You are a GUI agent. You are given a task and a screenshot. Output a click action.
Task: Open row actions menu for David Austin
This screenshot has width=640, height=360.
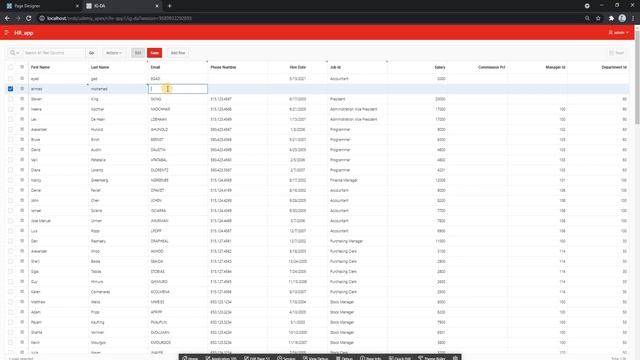pyautogui.click(x=22, y=150)
